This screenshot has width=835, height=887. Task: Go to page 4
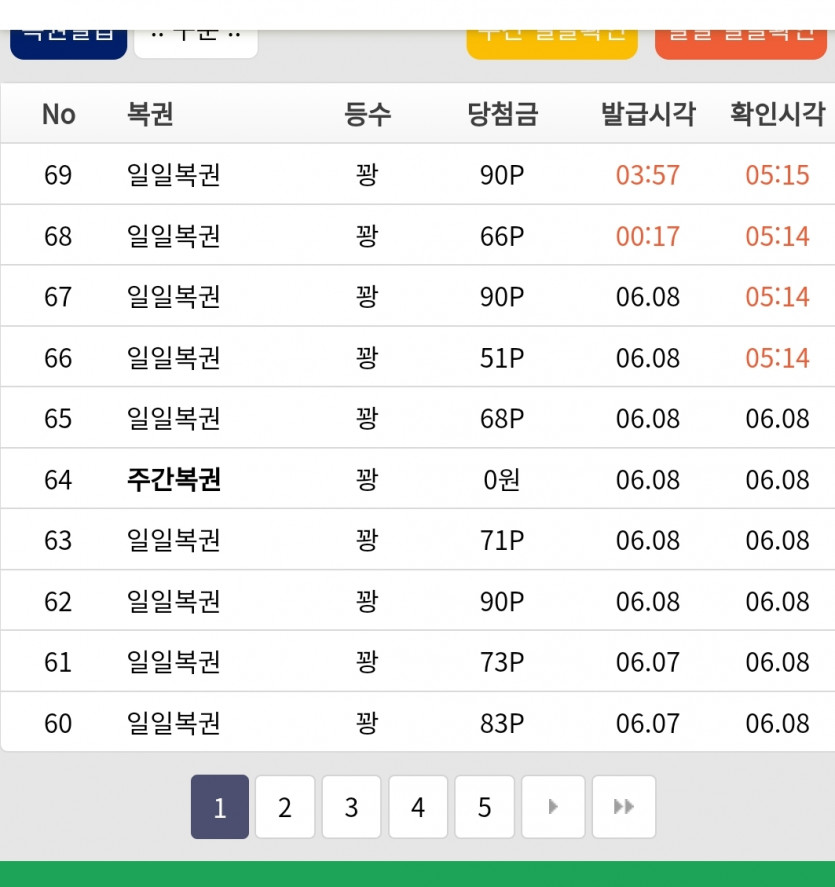pyautogui.click(x=418, y=807)
